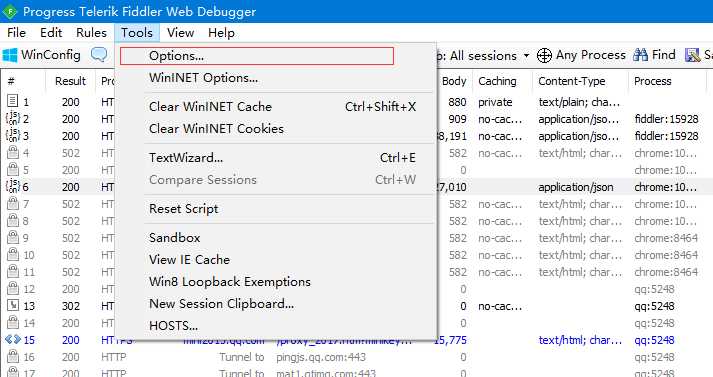
Task: Open the View menu
Action: pyautogui.click(x=181, y=33)
